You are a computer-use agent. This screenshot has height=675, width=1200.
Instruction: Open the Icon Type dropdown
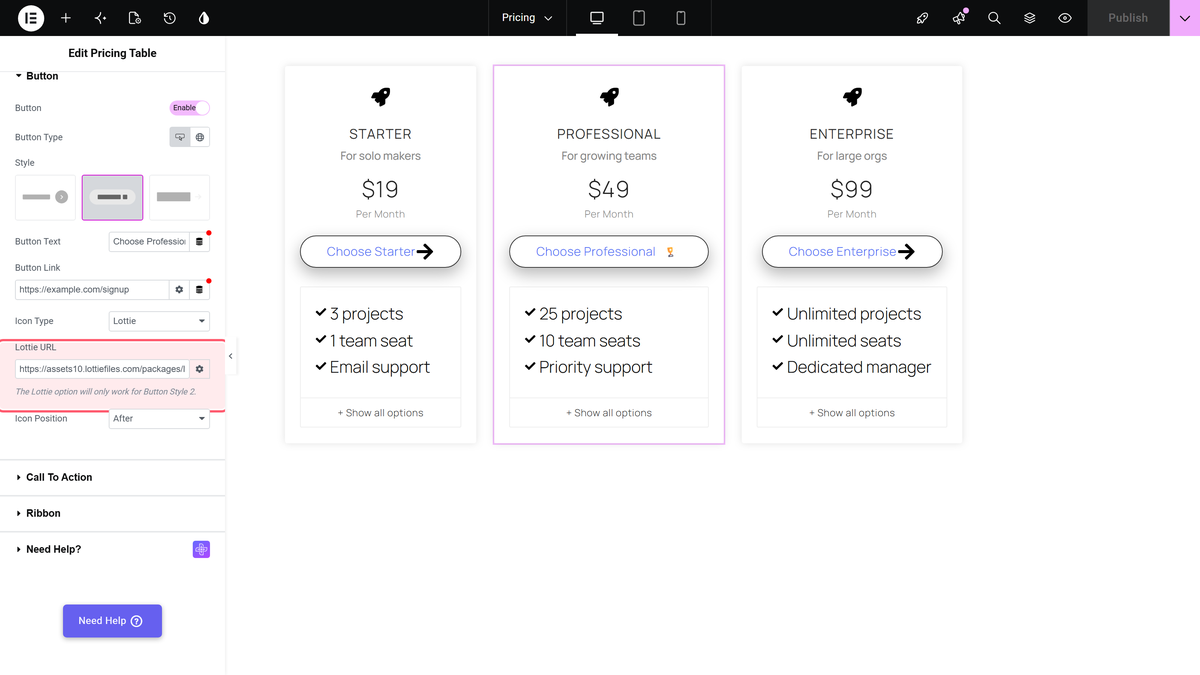coord(159,321)
